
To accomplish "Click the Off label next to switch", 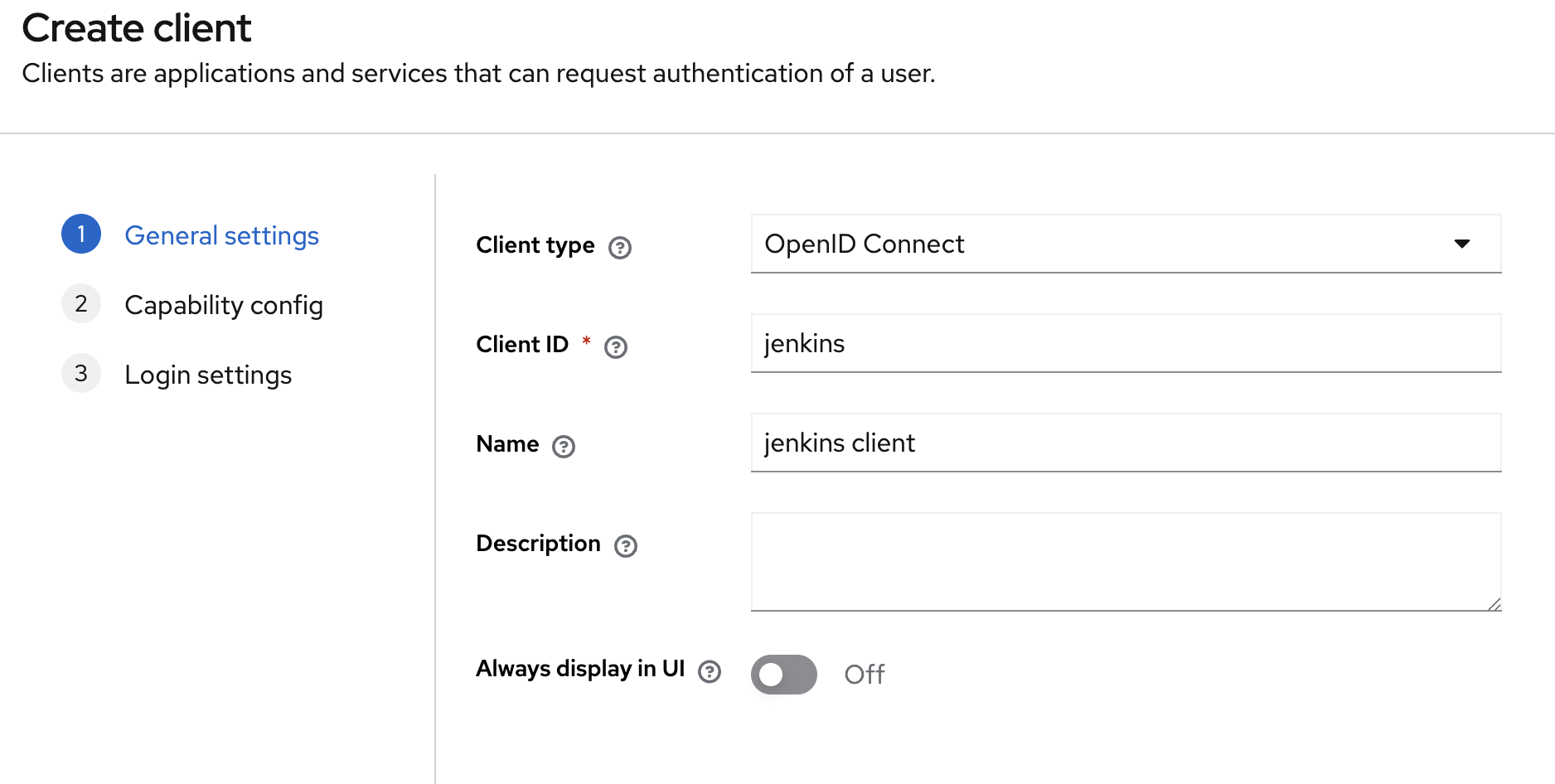I will point(865,675).
